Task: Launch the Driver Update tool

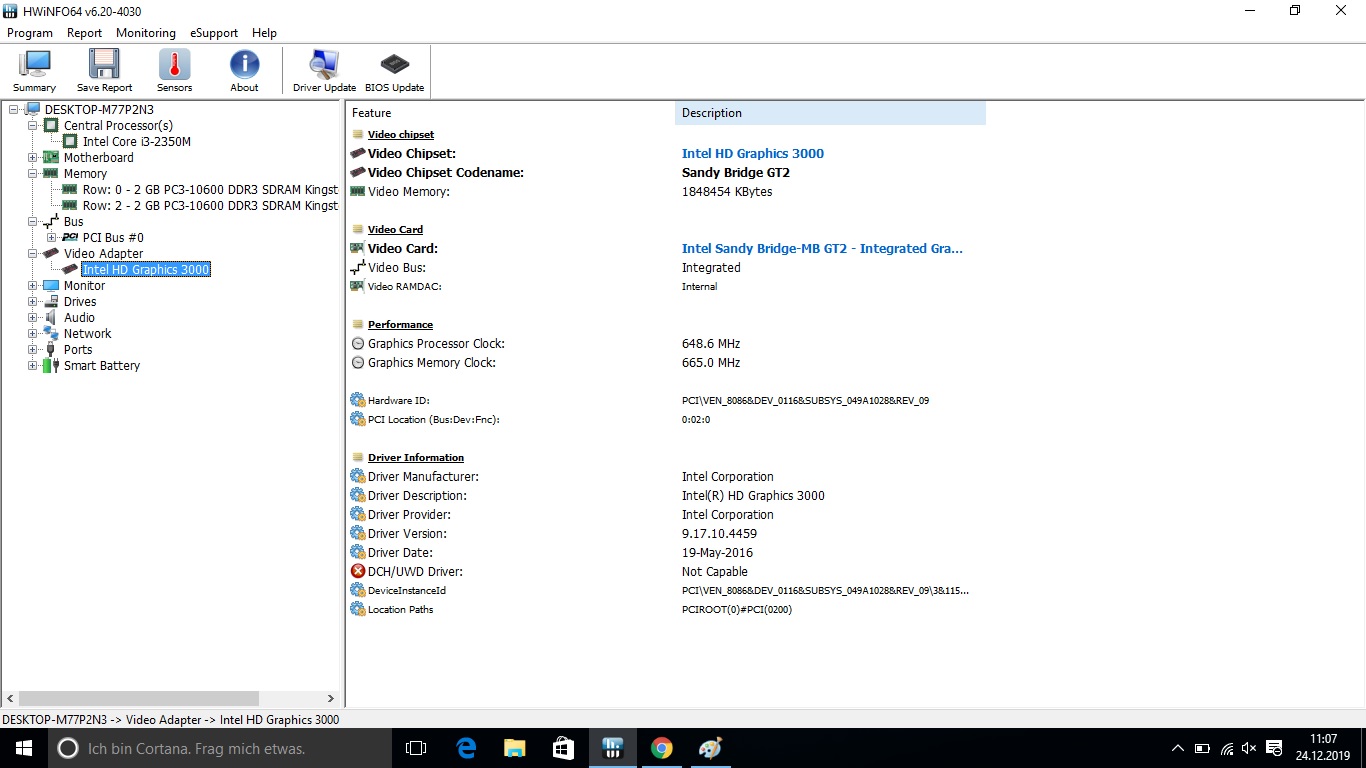Action: [324, 71]
